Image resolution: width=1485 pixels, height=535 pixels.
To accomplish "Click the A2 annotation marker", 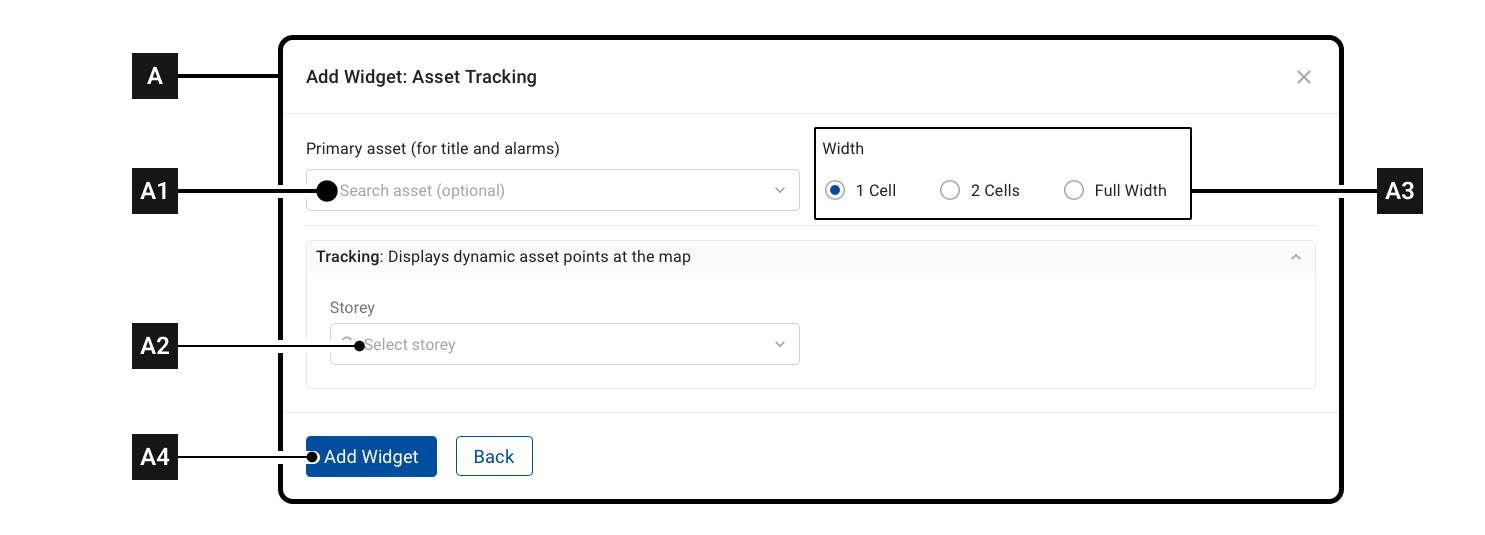I will point(155,346).
